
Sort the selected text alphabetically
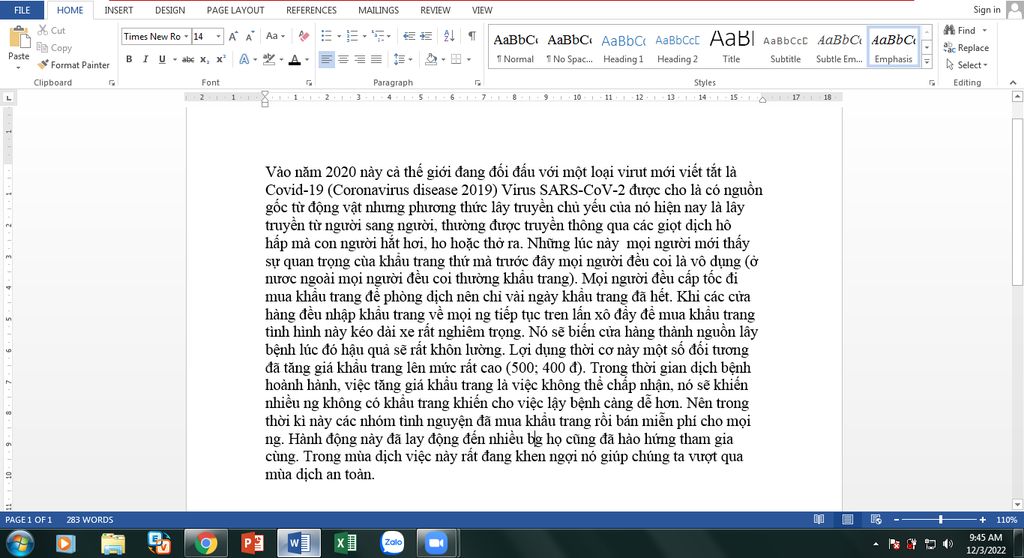[449, 36]
